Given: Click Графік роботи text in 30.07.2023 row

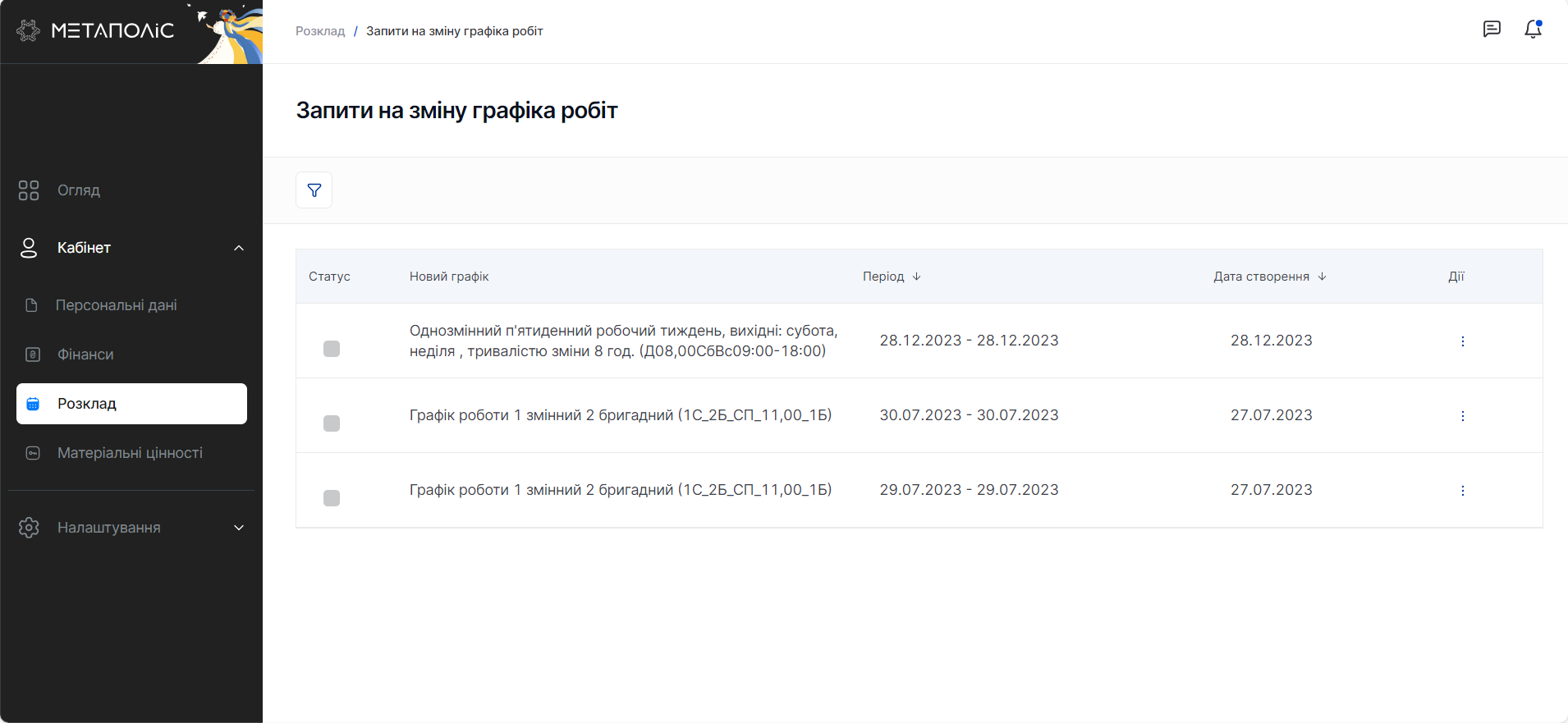Looking at the screenshot, I should coord(621,415).
